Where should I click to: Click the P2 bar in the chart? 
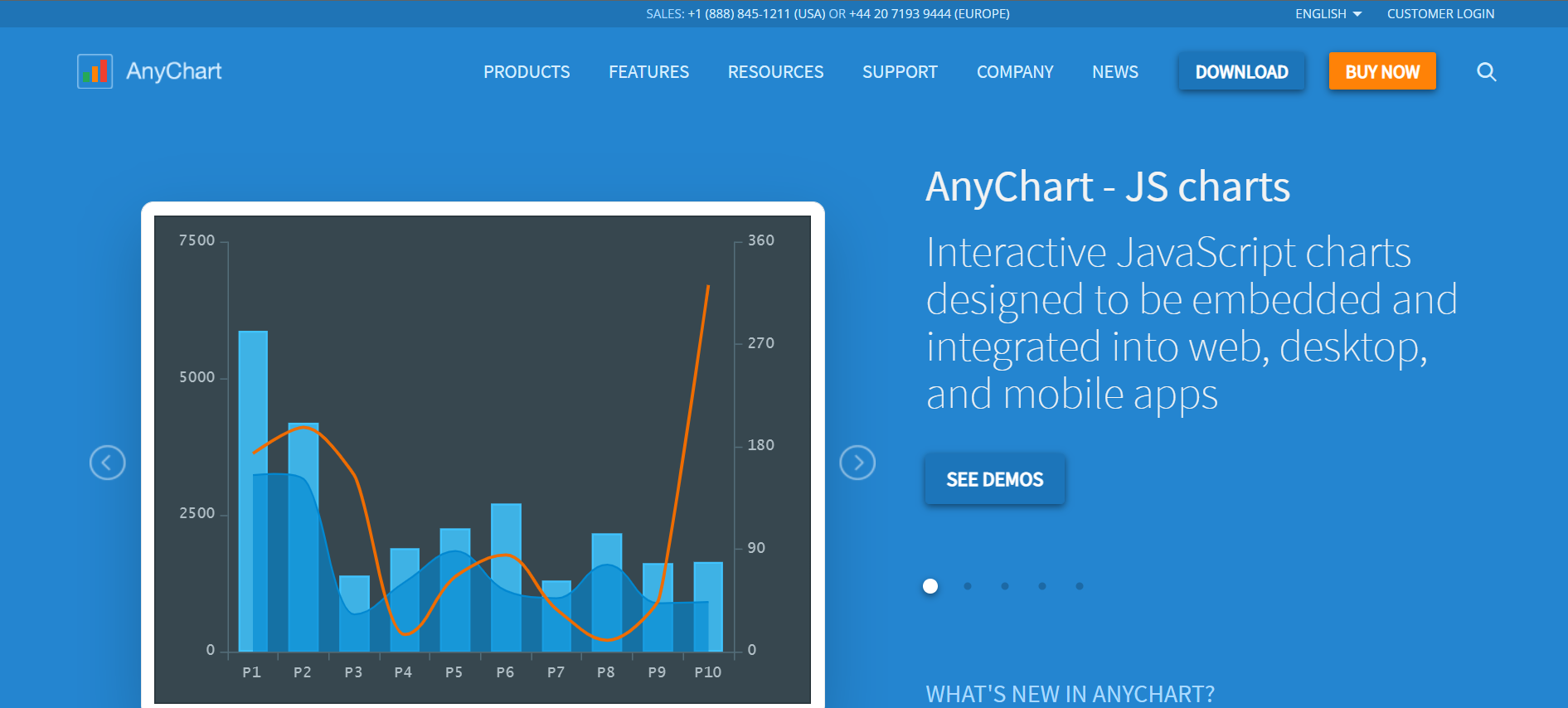(x=303, y=536)
